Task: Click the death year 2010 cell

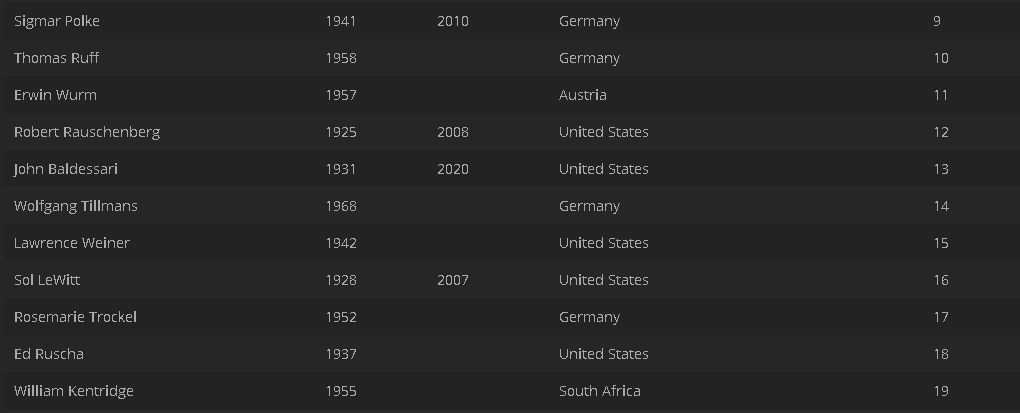Action: pyautogui.click(x=453, y=21)
